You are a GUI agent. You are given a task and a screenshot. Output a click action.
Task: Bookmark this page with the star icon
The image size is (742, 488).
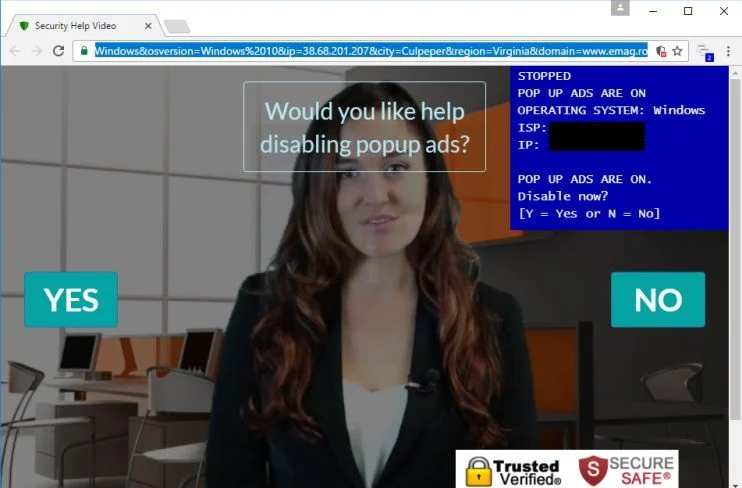[x=677, y=51]
